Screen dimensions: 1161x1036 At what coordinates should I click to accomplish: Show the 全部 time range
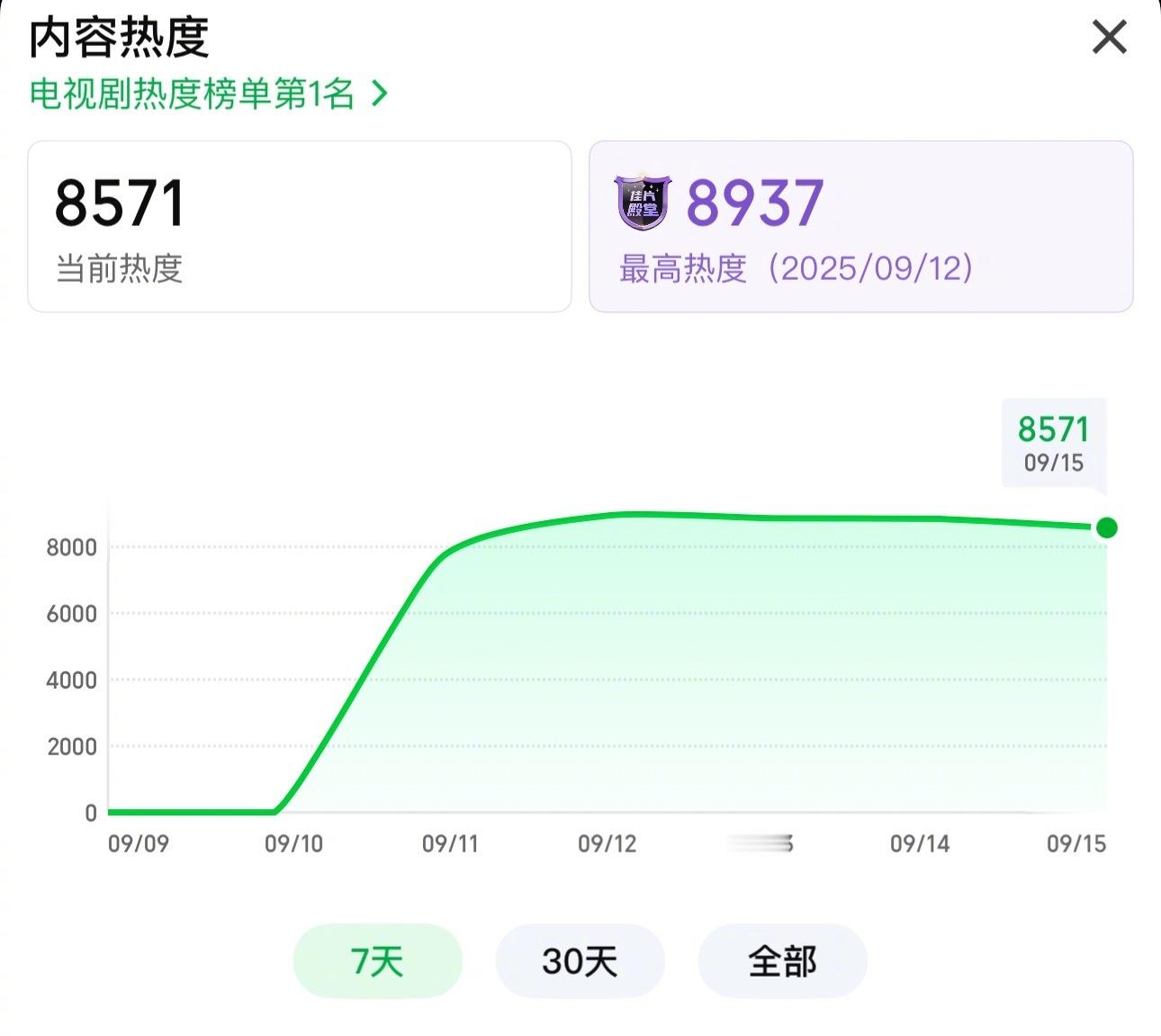click(782, 960)
